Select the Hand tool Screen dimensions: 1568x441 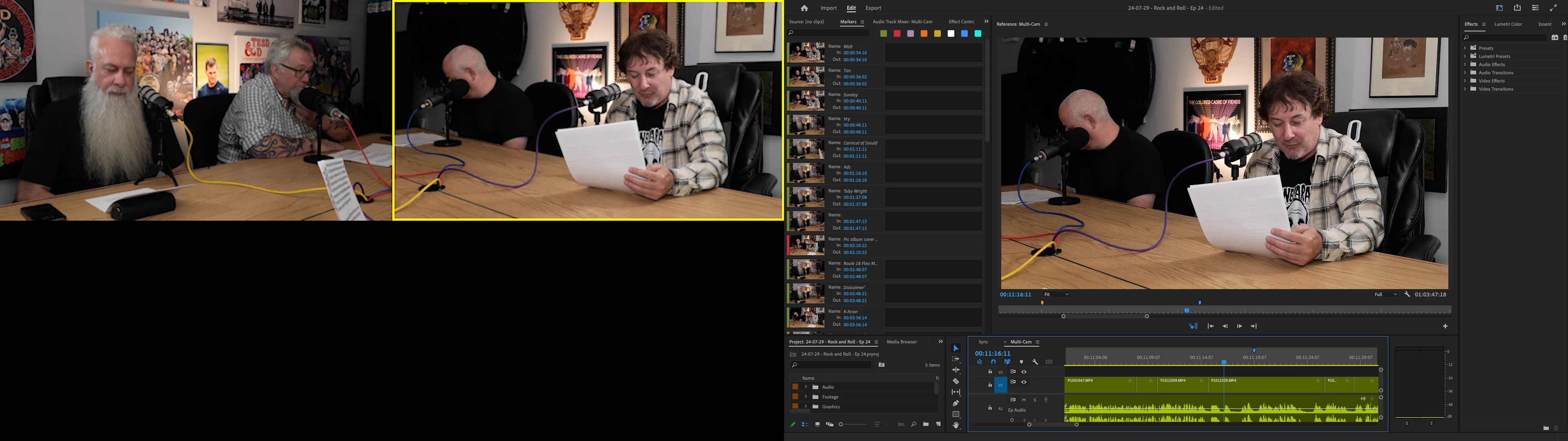pyautogui.click(x=955, y=425)
